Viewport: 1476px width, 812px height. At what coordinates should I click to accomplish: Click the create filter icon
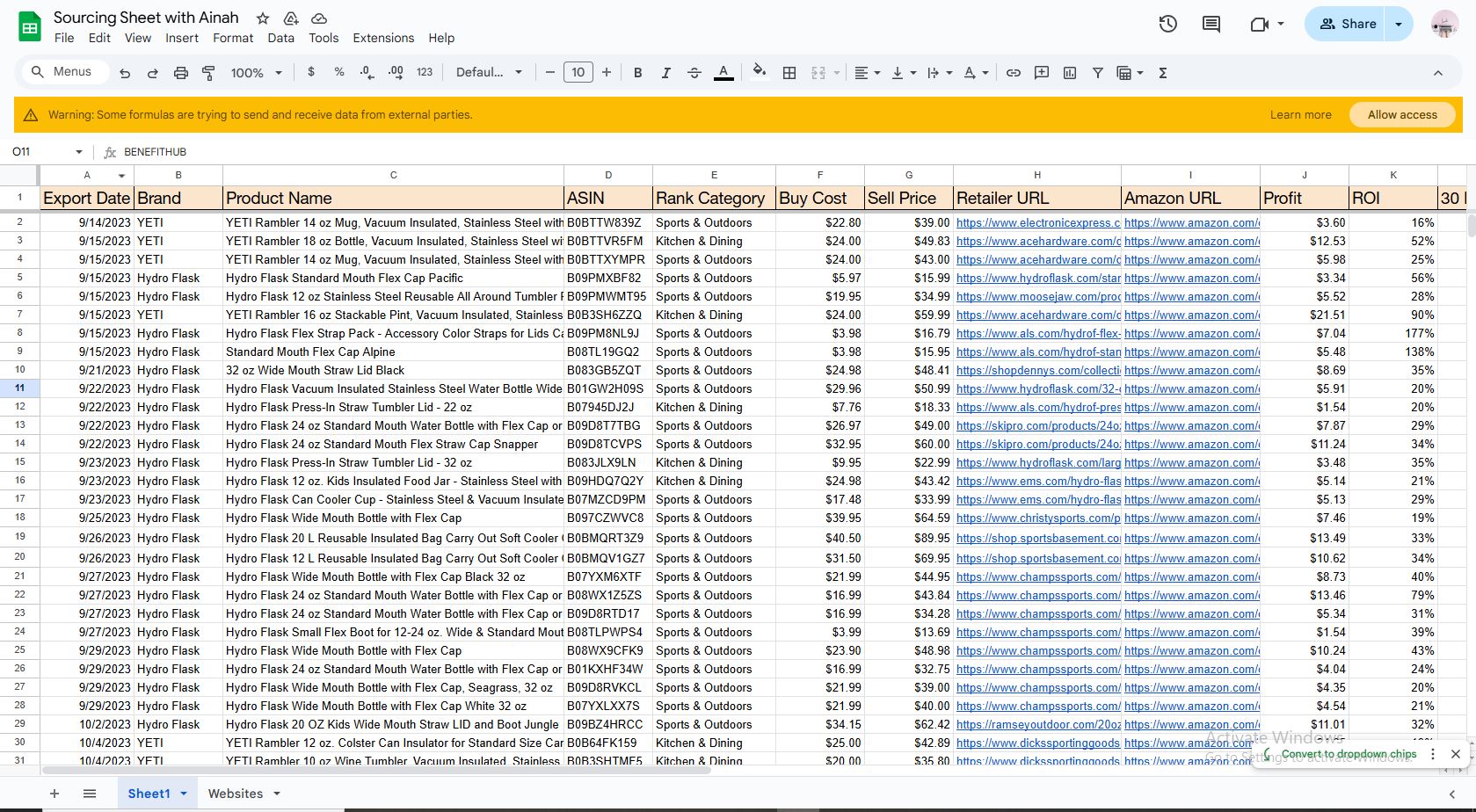[x=1097, y=73]
